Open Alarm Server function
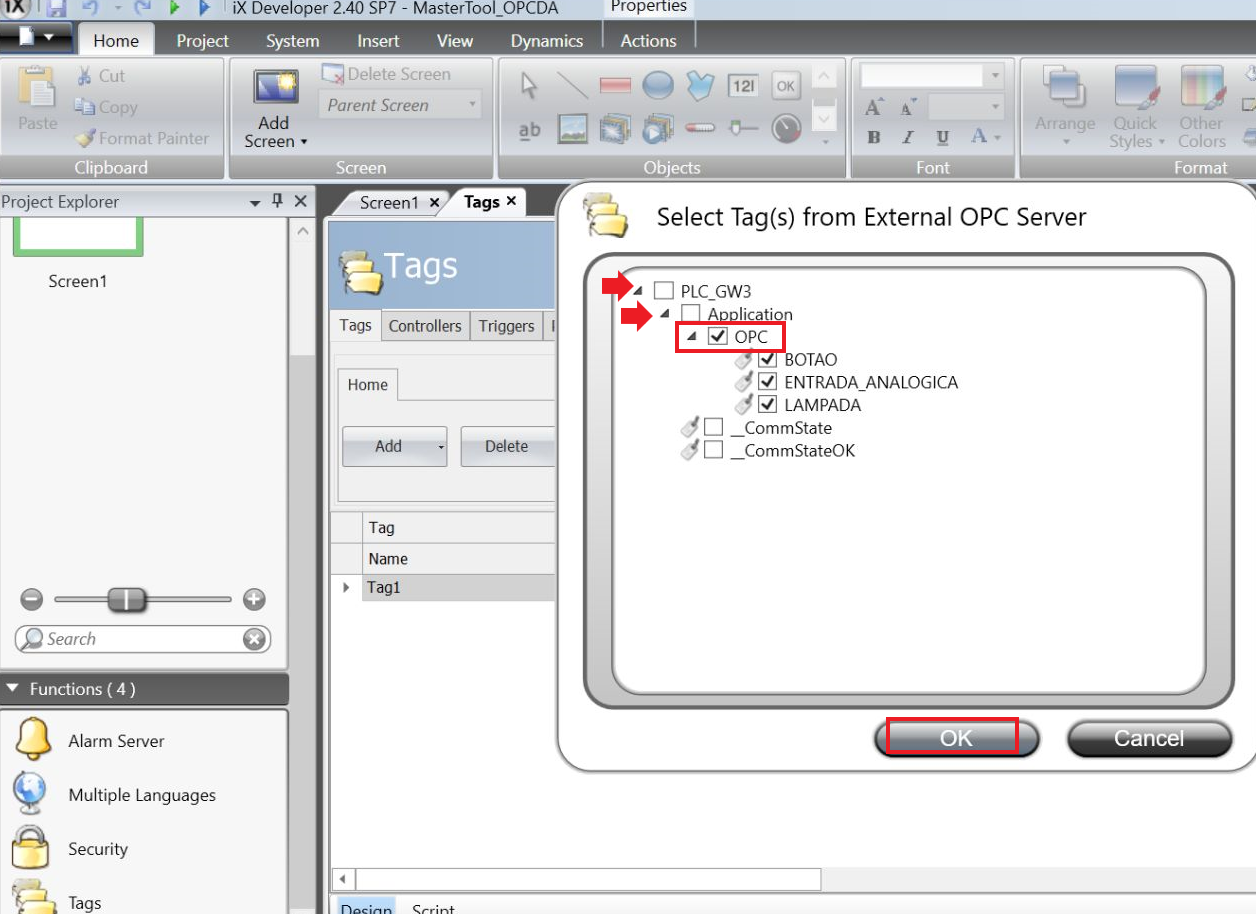 [116, 741]
